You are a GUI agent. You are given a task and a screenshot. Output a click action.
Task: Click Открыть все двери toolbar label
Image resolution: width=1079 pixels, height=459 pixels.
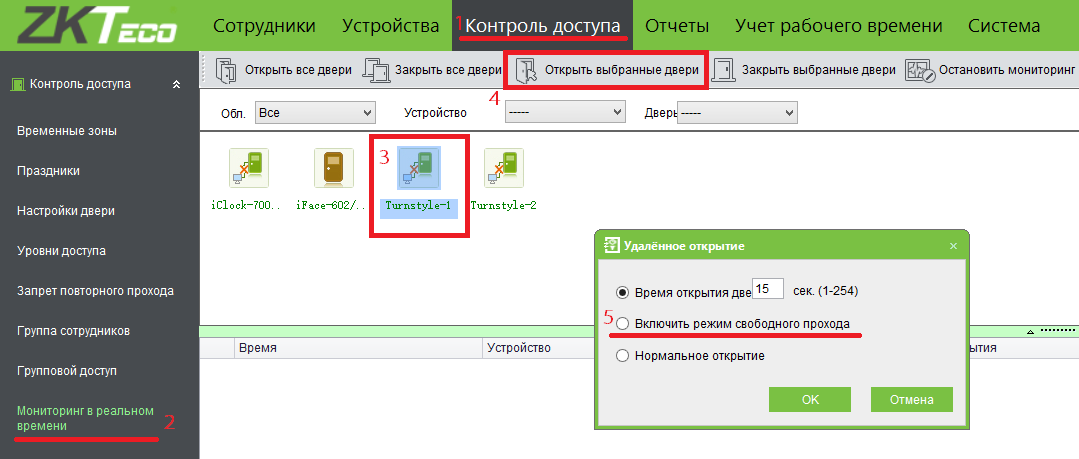coord(299,70)
